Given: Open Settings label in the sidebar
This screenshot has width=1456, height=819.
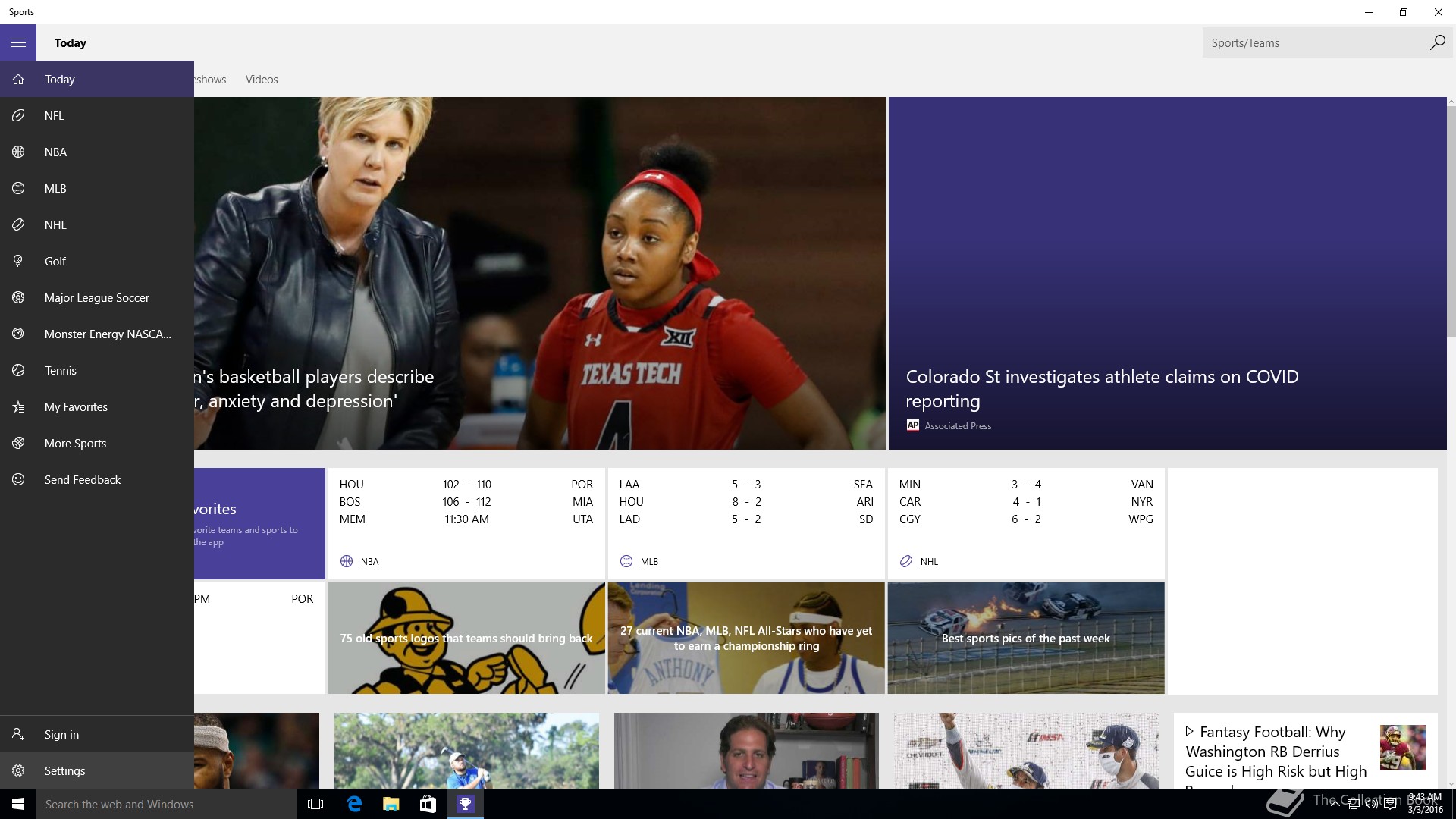Looking at the screenshot, I should (x=64, y=770).
